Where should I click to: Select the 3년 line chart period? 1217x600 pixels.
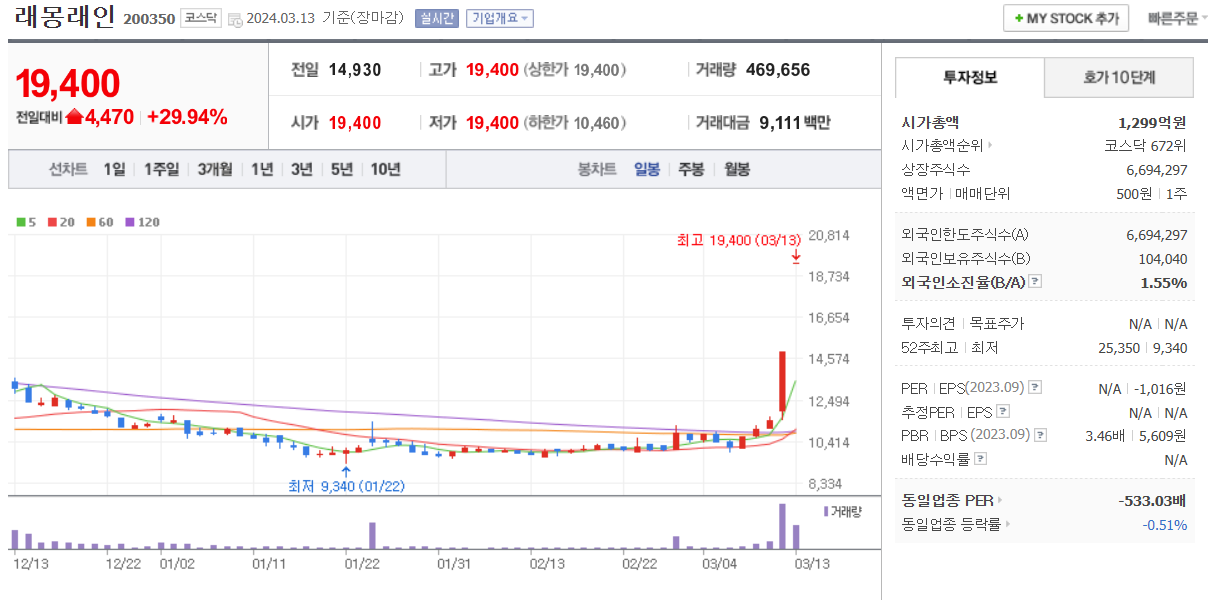pyautogui.click(x=302, y=169)
